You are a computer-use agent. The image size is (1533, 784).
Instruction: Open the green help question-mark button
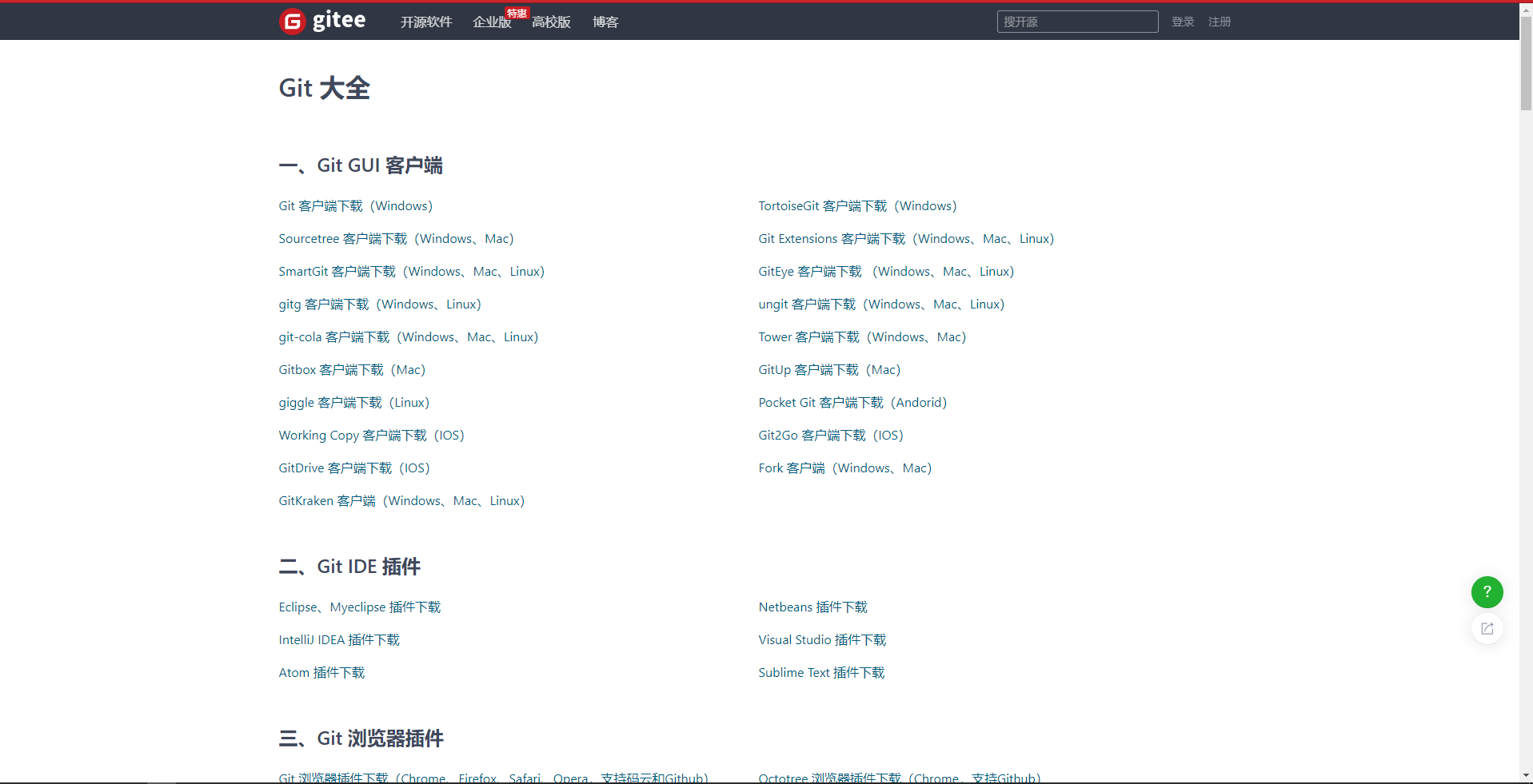(x=1487, y=592)
